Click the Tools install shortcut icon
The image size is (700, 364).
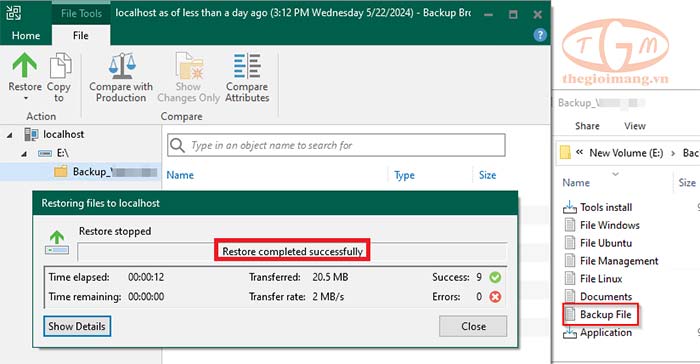click(570, 207)
